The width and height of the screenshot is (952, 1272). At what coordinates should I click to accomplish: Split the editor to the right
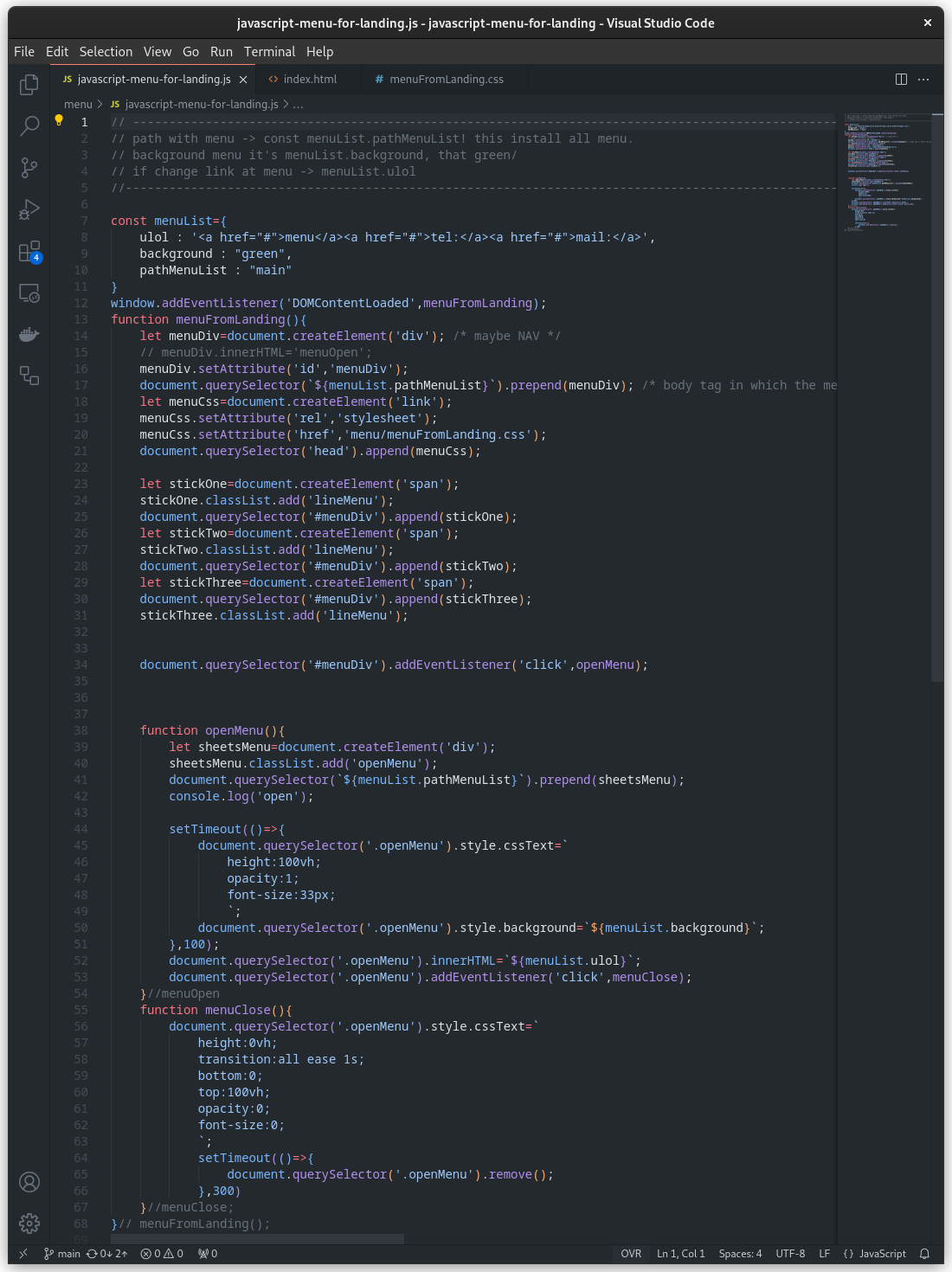click(x=901, y=80)
